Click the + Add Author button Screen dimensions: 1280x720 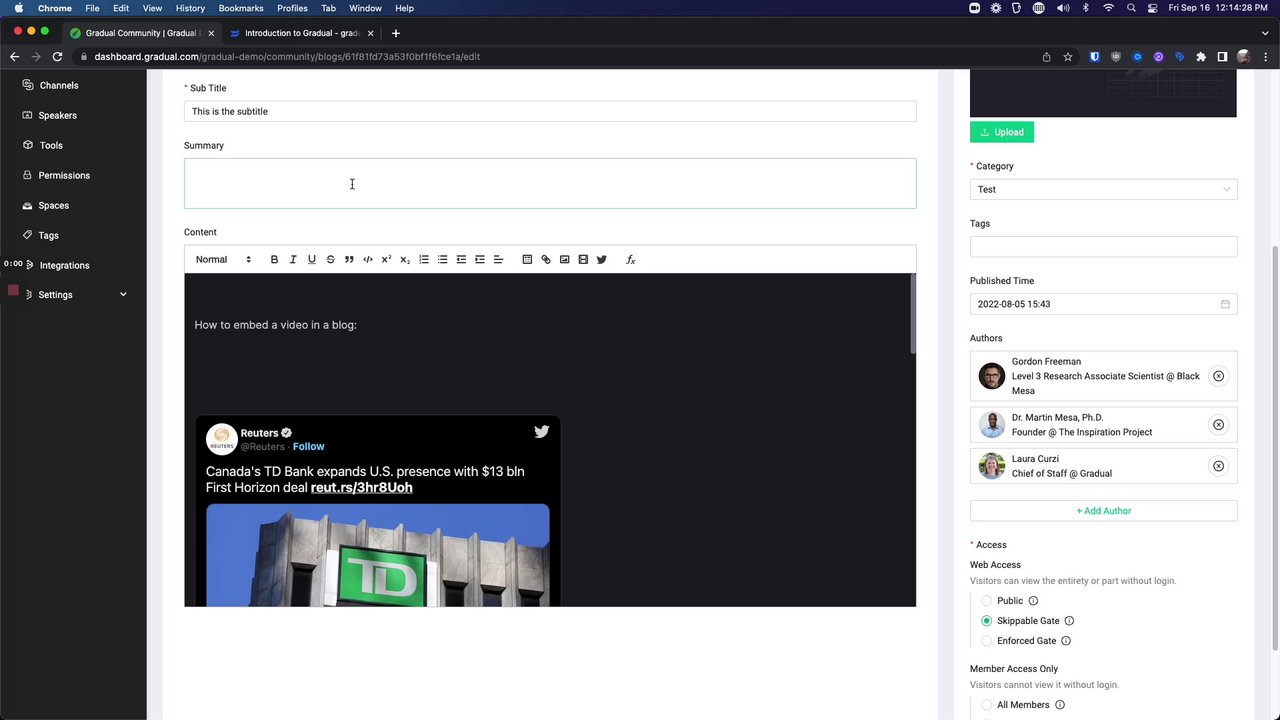(1103, 511)
